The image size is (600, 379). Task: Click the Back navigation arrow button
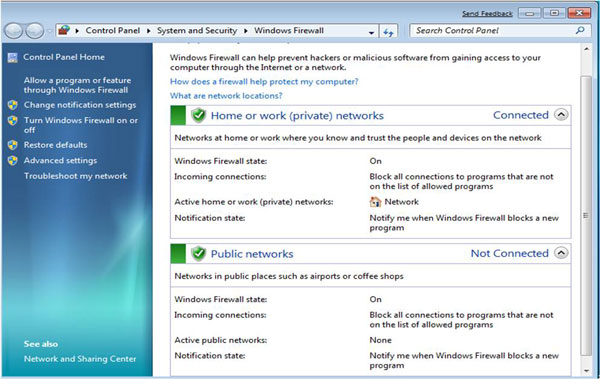tap(14, 31)
